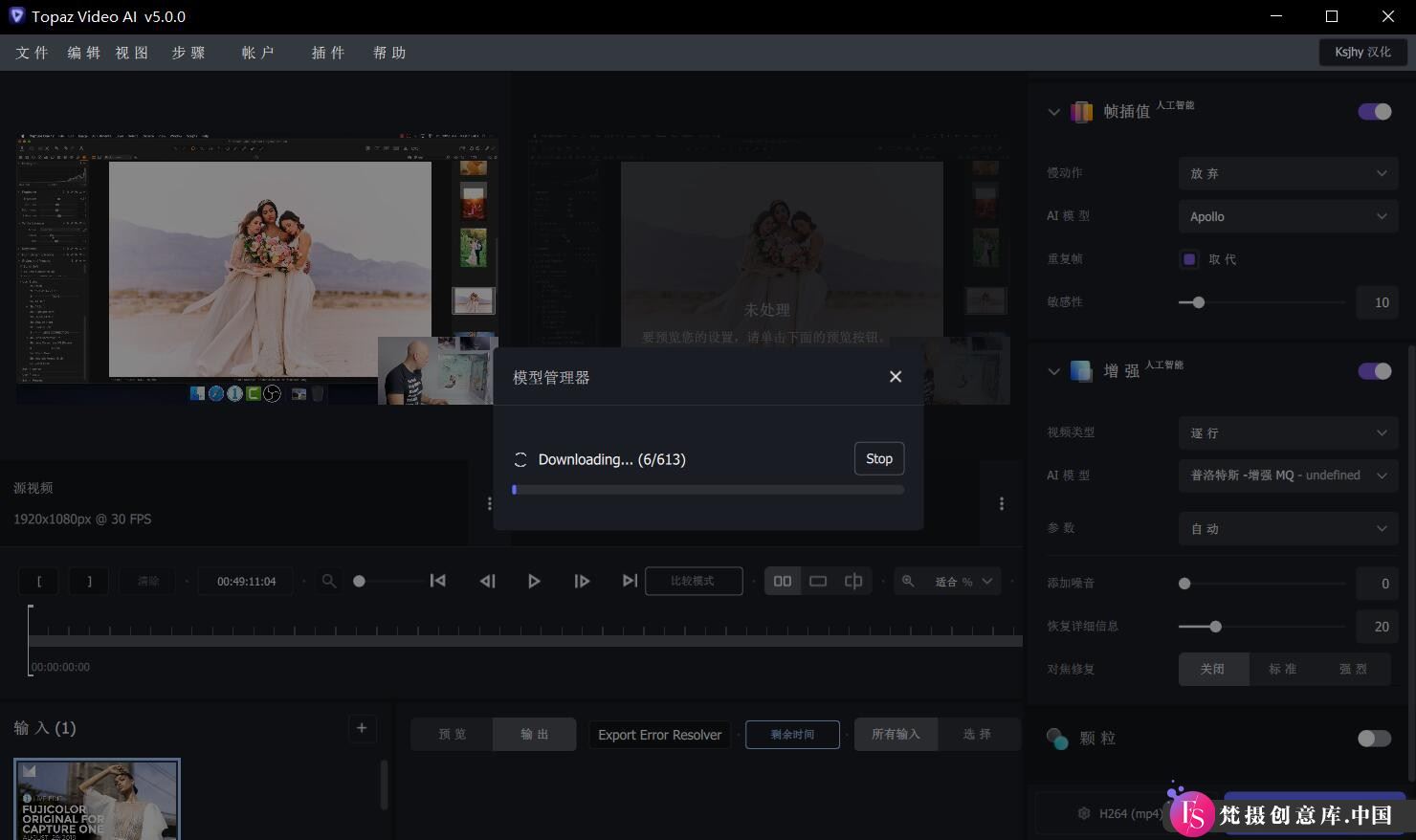Open the H264 encoder settings gear
The height and width of the screenshot is (840, 1416).
click(1084, 813)
